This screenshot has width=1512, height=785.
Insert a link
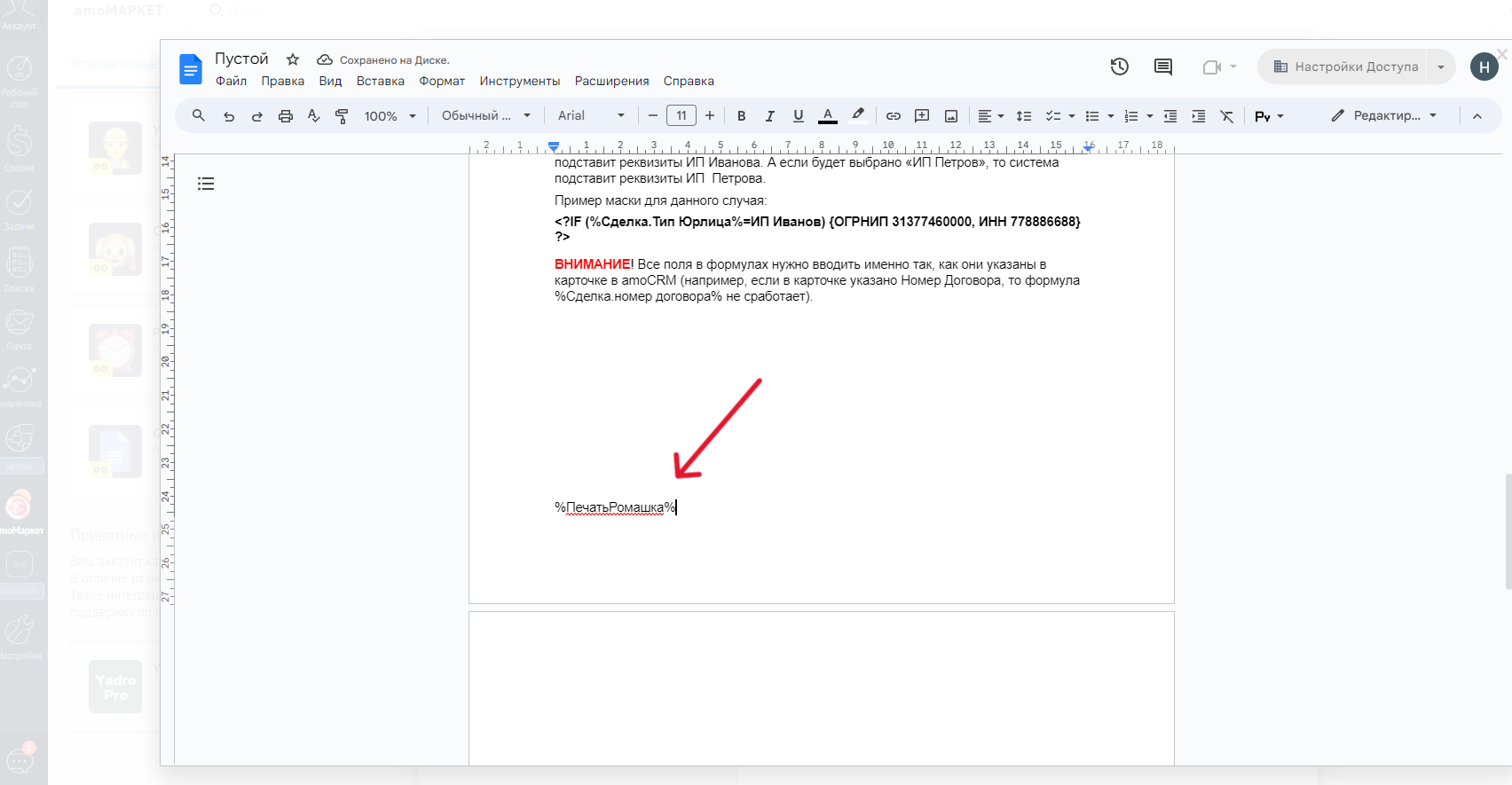coord(894,116)
